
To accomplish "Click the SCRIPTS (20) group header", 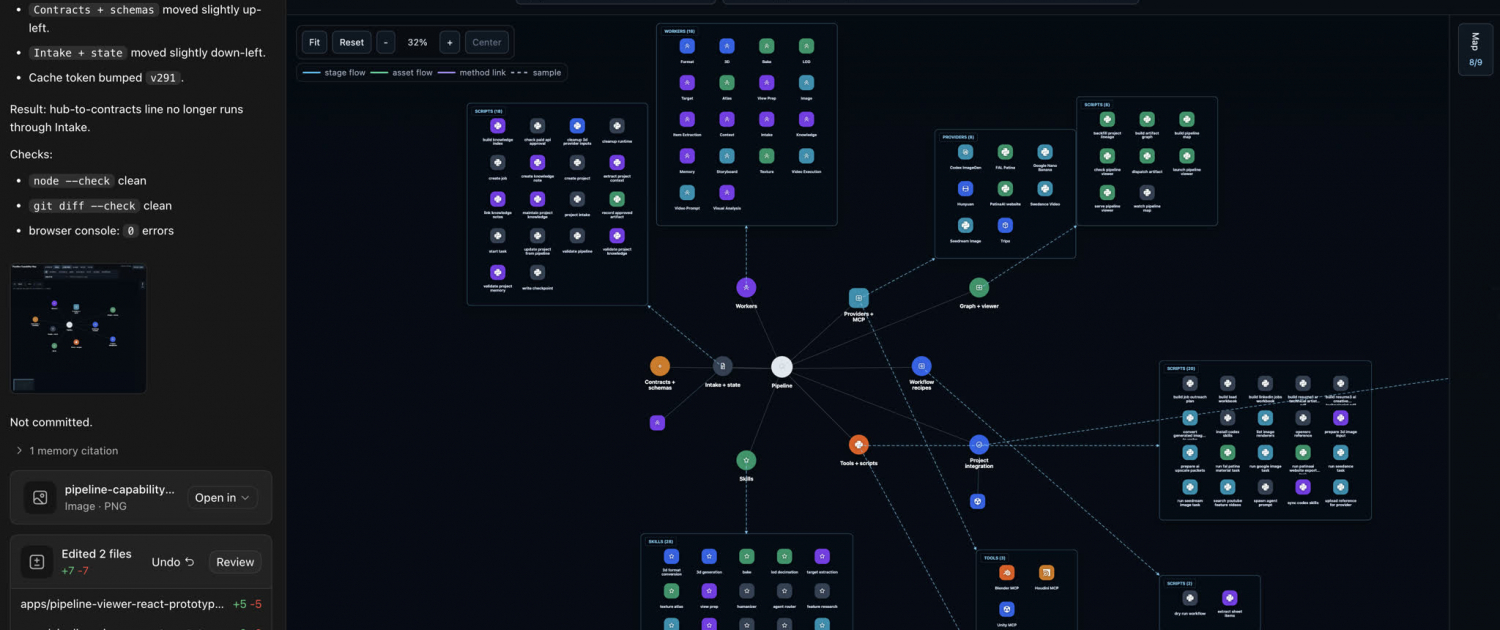I will click(x=1181, y=368).
